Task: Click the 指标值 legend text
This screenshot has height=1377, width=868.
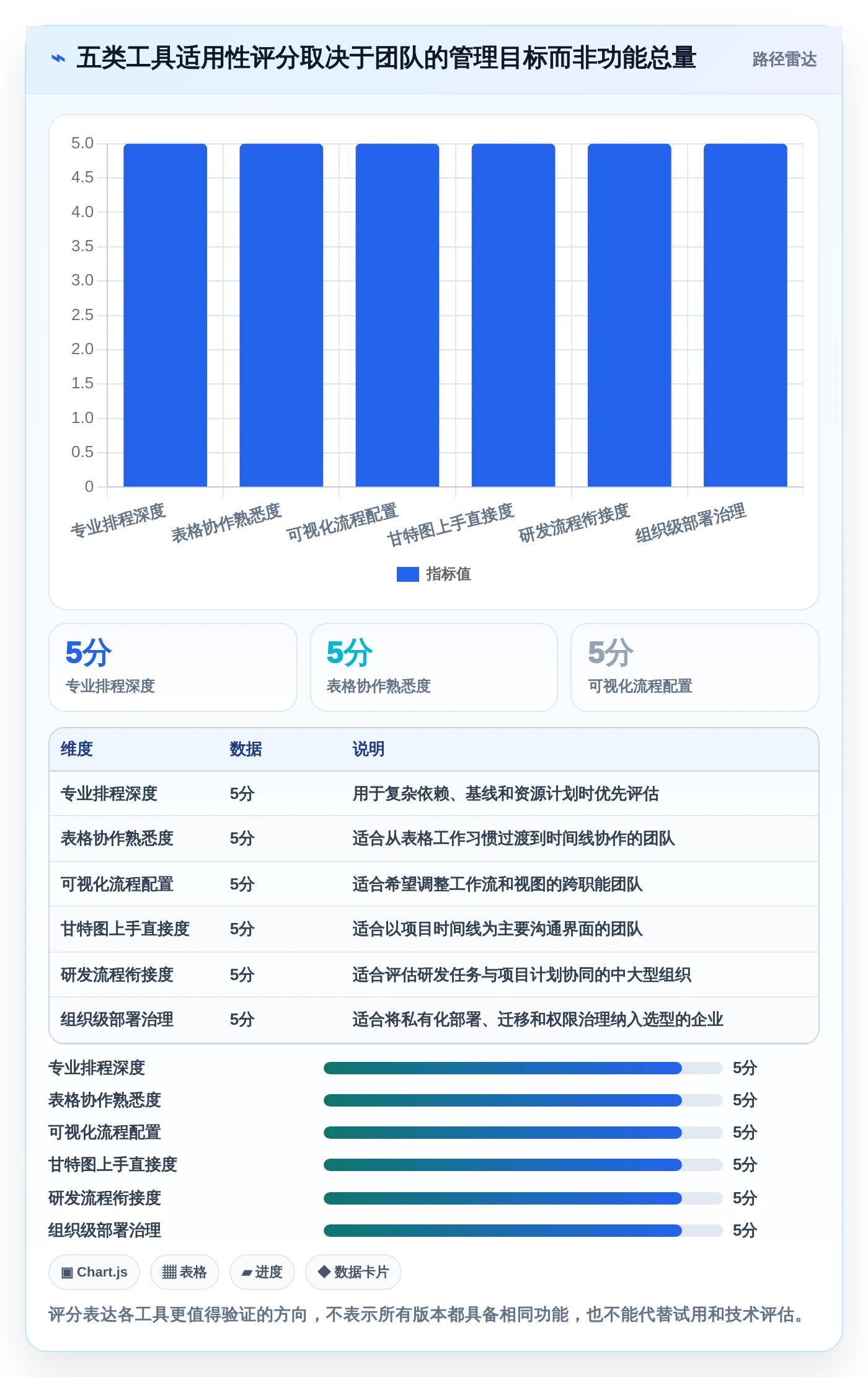Action: point(448,574)
